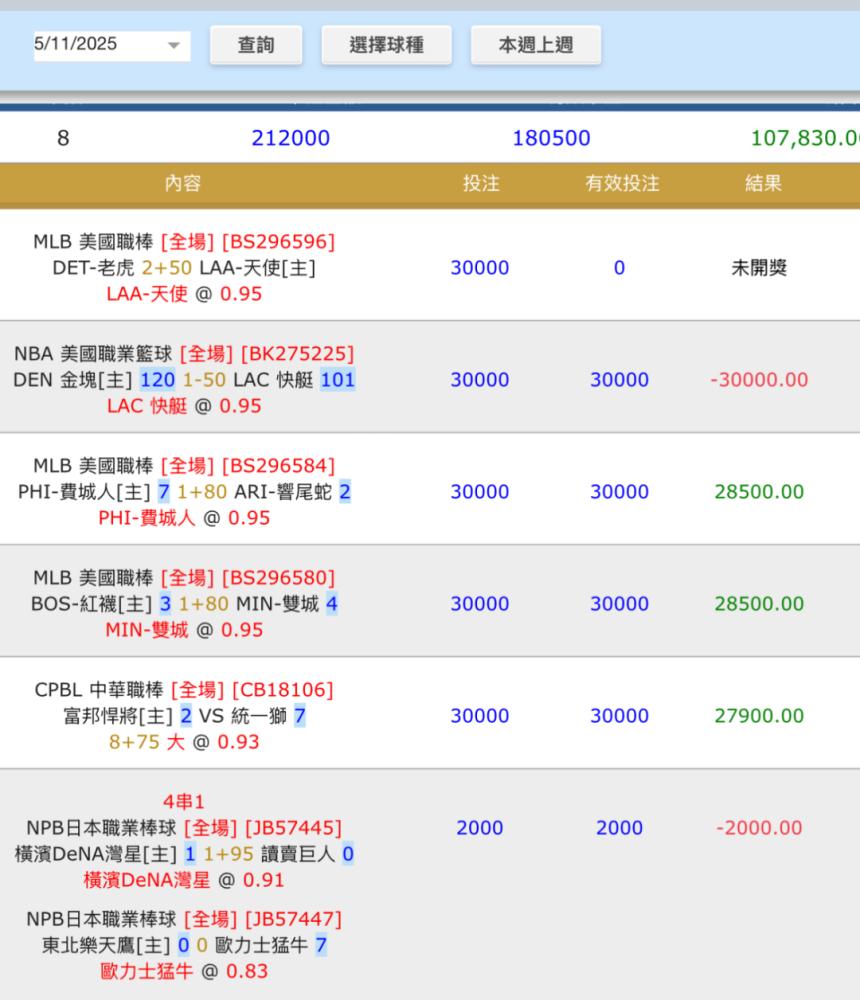The image size is (860, 1000).
Task: Select the bet ID [BS296596] line
Action: (184, 242)
